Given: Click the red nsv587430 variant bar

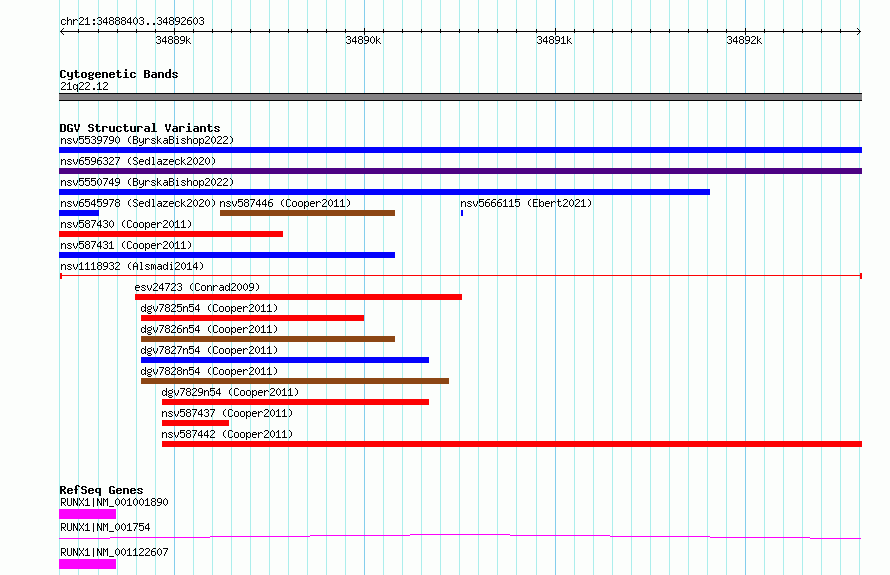Looking at the screenshot, I should point(171,234).
